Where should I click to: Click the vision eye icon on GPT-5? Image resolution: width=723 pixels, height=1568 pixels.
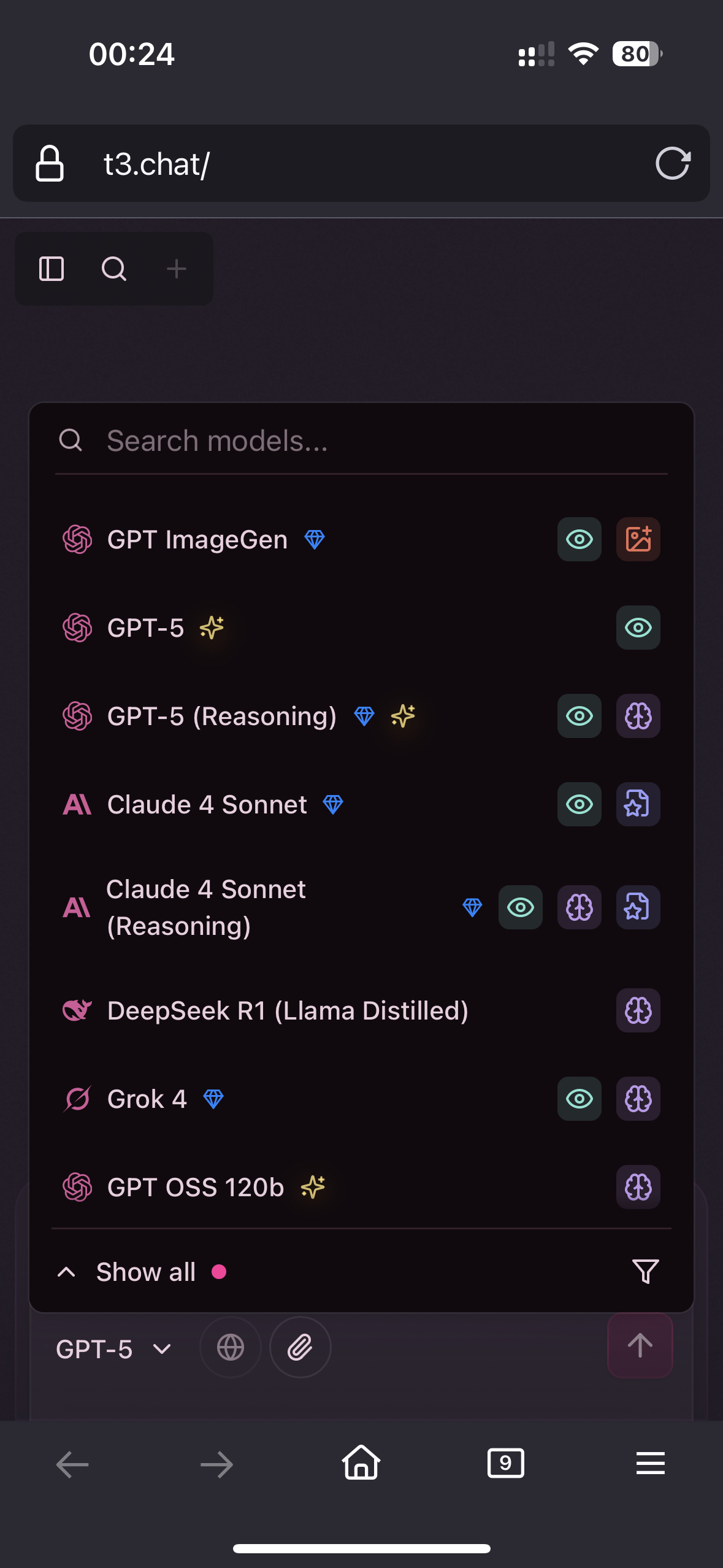pos(638,628)
